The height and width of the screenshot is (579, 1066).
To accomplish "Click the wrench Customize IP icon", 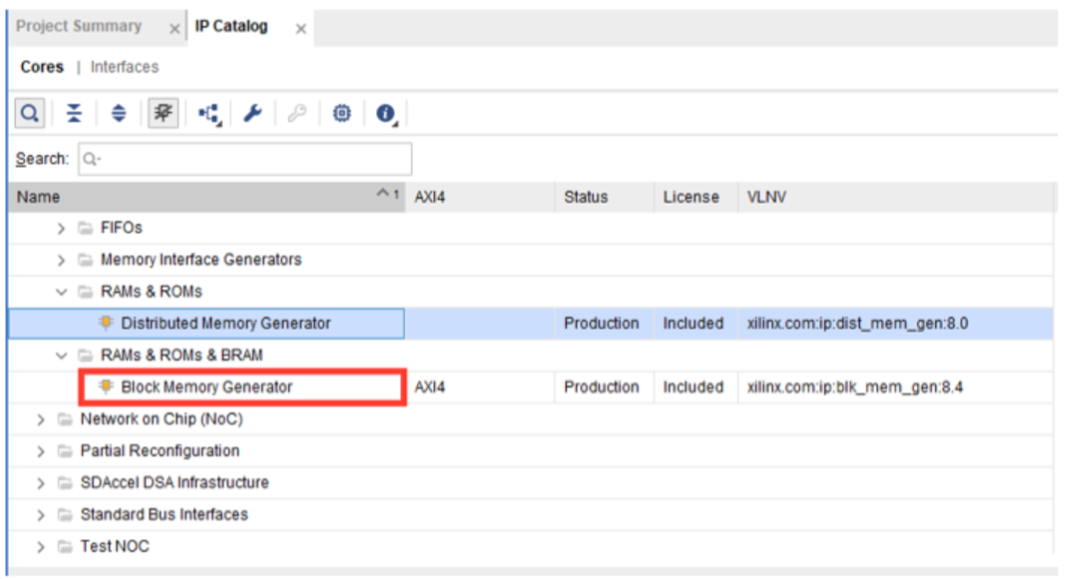I will (253, 114).
